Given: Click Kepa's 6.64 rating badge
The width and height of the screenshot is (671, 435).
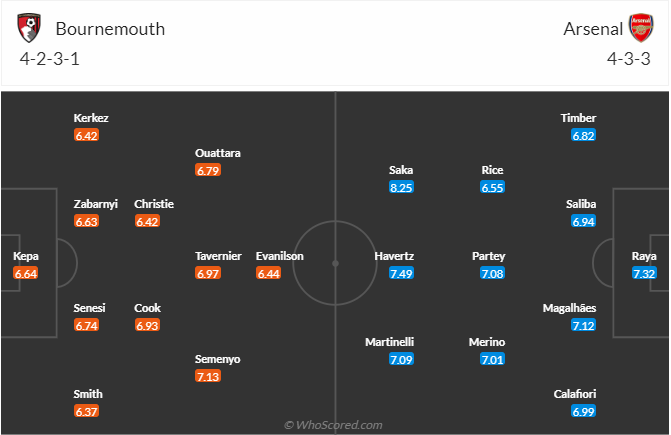Looking at the screenshot, I should pyautogui.click(x=26, y=273).
